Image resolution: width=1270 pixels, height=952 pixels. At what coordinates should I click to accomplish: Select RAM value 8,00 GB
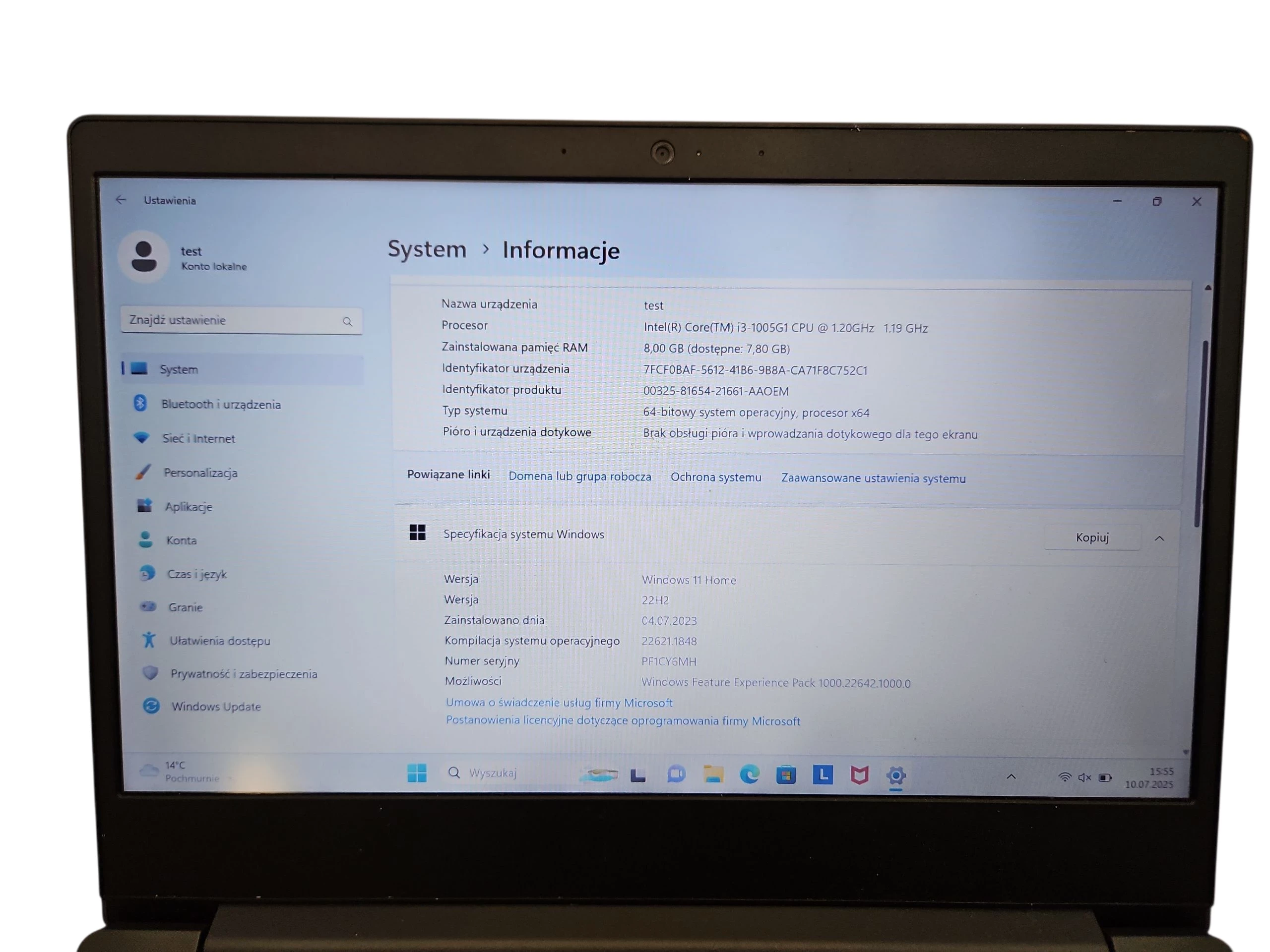tap(716, 348)
